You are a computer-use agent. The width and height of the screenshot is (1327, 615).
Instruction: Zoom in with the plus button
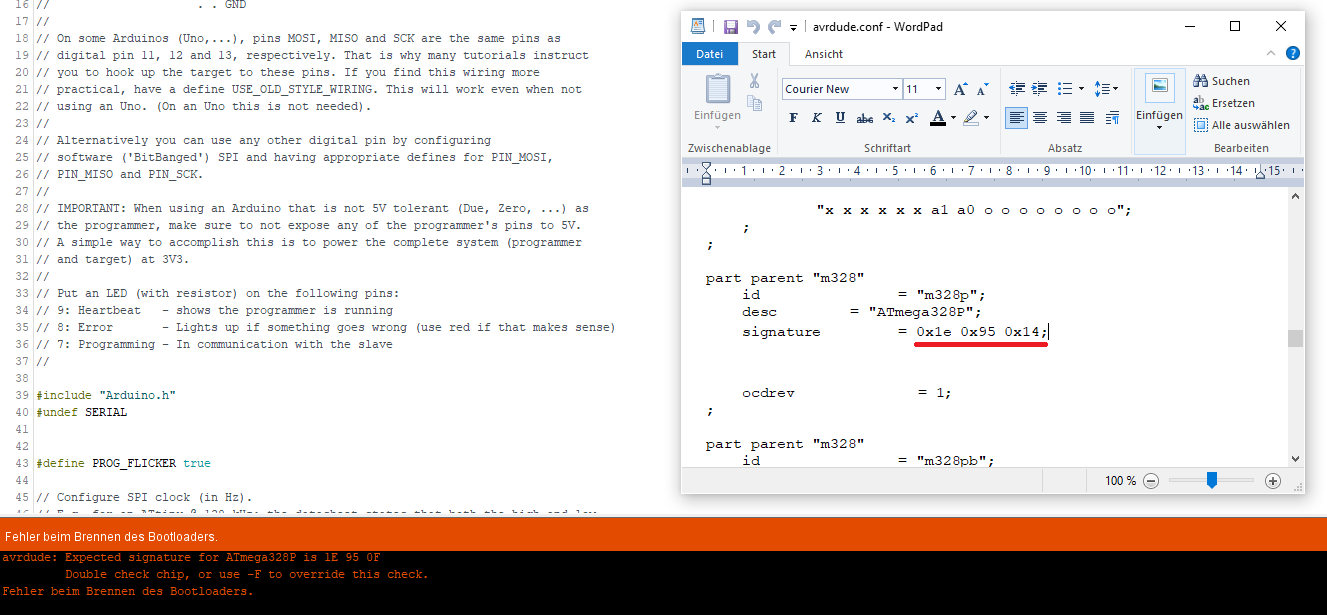(x=1273, y=481)
